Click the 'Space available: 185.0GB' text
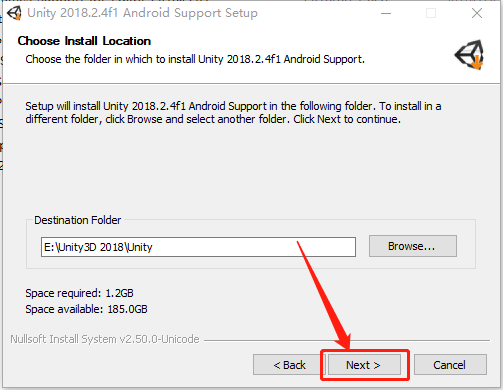Viewport: 503px width, 390px height. (x=86, y=309)
